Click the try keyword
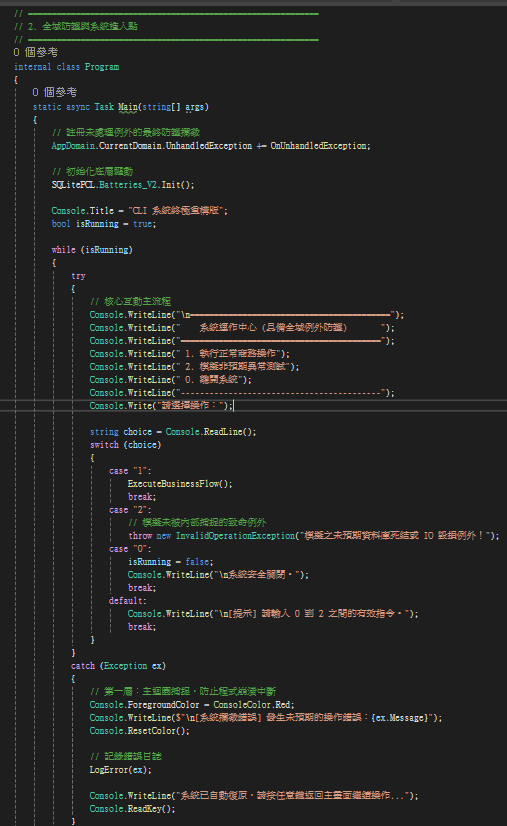 [78, 276]
